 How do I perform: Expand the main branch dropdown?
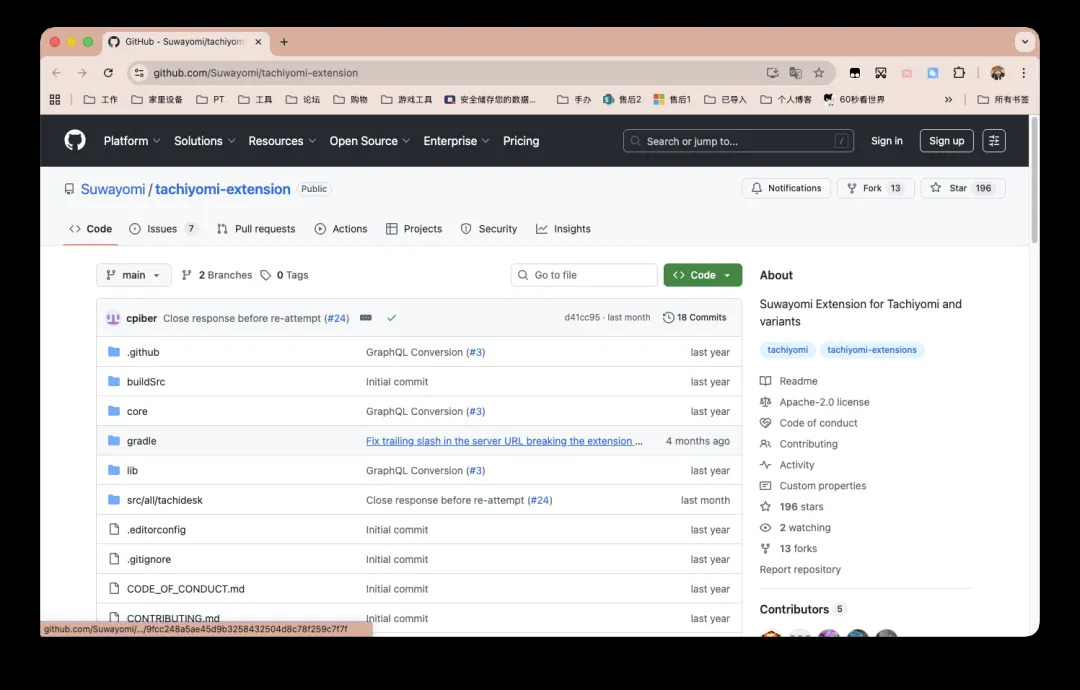pyautogui.click(x=133, y=275)
